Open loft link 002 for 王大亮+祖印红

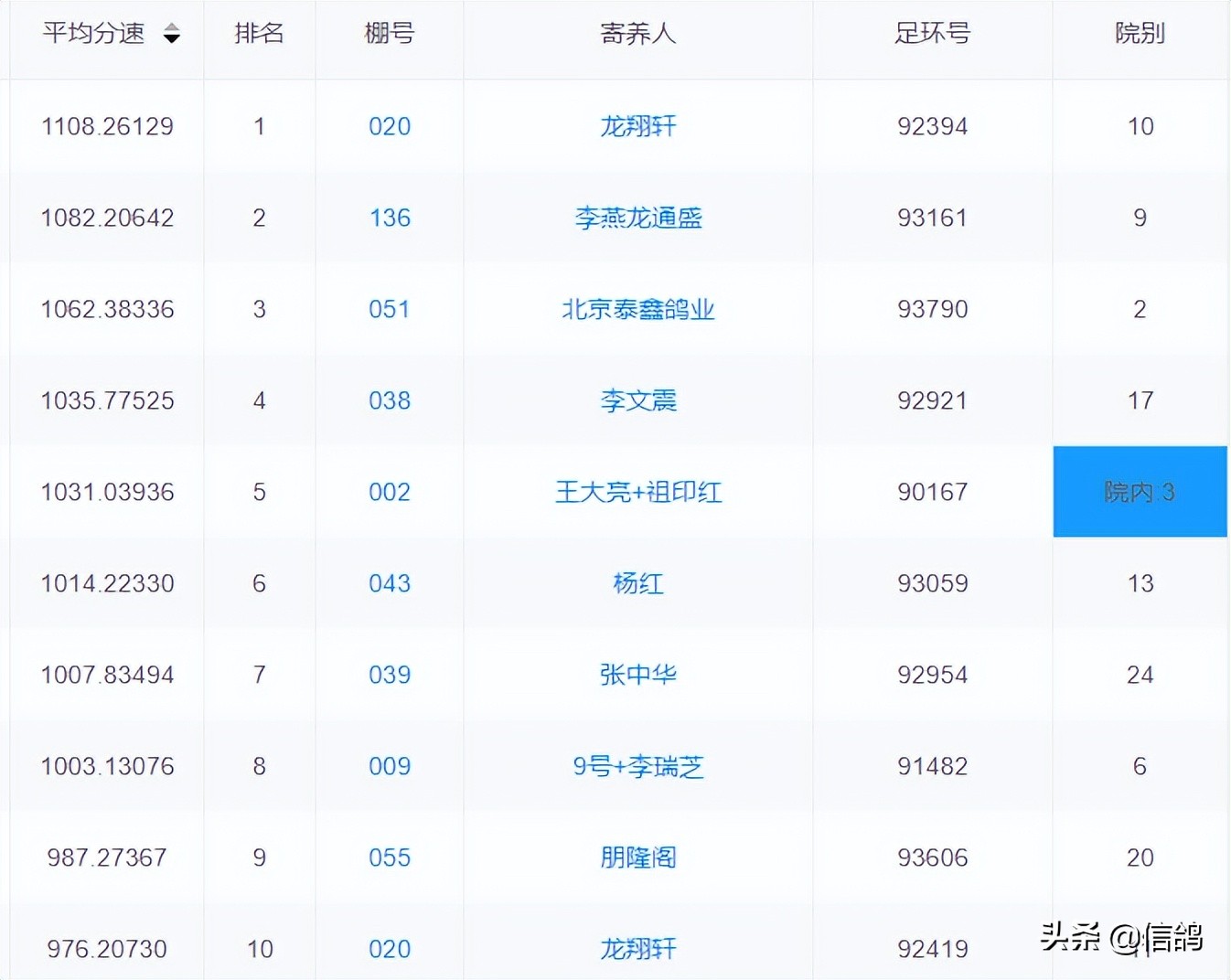pyautogui.click(x=389, y=492)
